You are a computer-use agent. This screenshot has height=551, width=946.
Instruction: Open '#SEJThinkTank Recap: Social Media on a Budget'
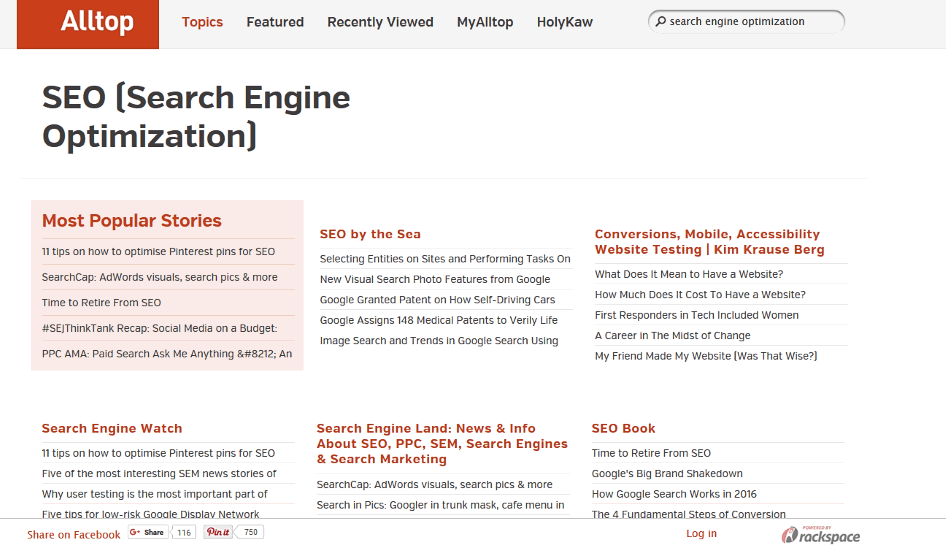[159, 328]
